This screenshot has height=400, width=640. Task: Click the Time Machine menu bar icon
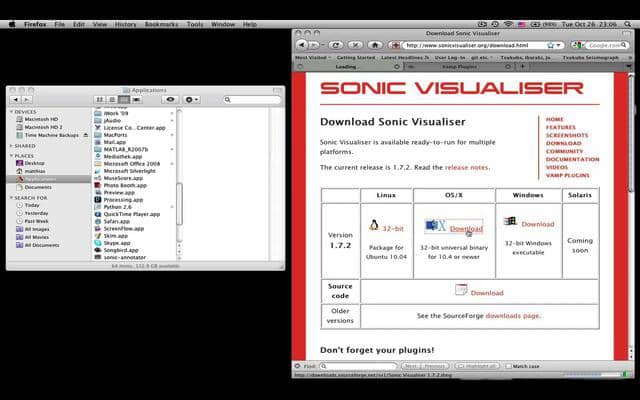point(495,24)
